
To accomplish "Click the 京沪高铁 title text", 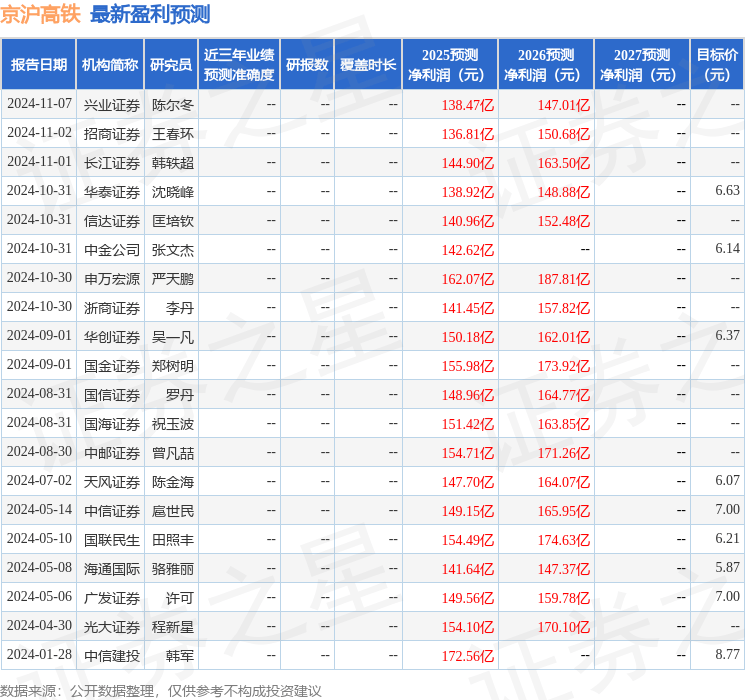I will (x=40, y=14).
